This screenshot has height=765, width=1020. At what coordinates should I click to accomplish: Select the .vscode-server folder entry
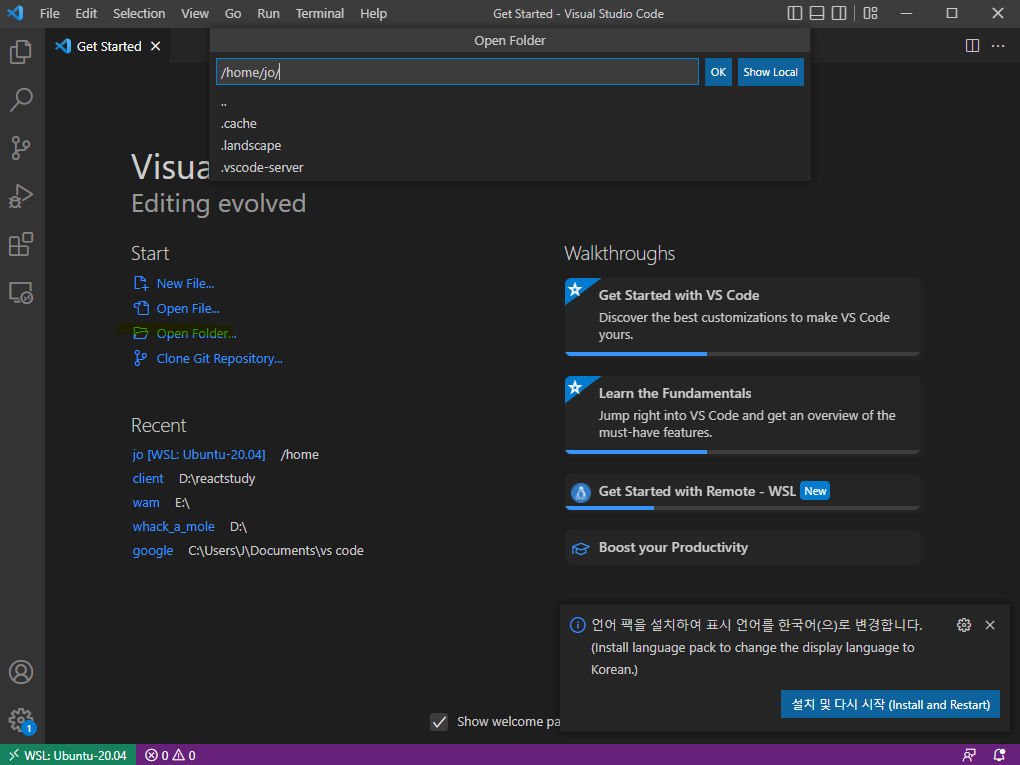[510, 168]
